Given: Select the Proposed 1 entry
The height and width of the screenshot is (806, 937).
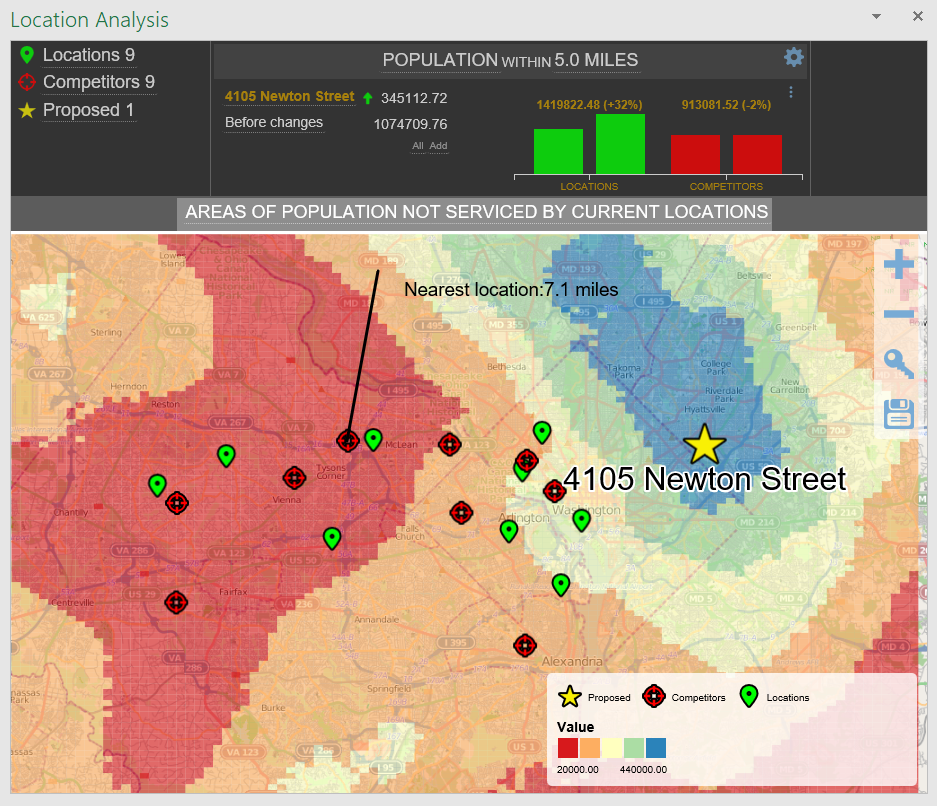Looking at the screenshot, I should (88, 110).
